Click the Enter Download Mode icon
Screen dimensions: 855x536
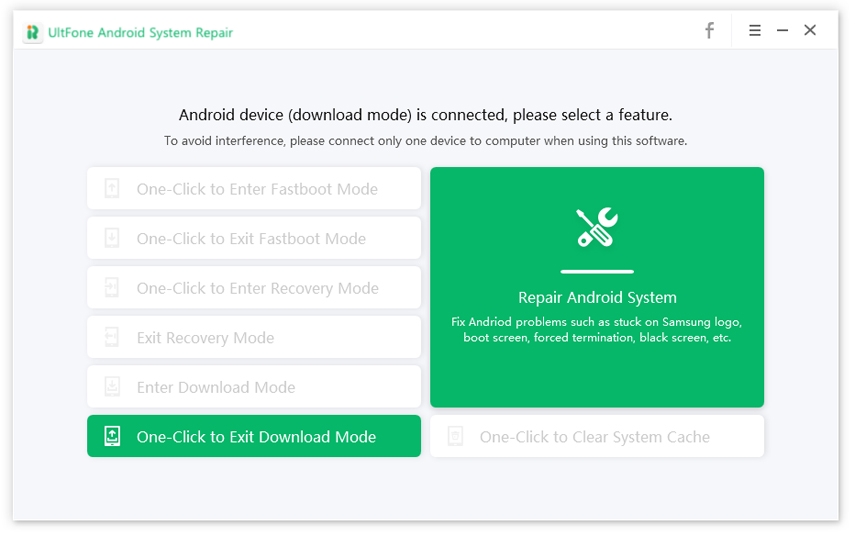(x=113, y=387)
